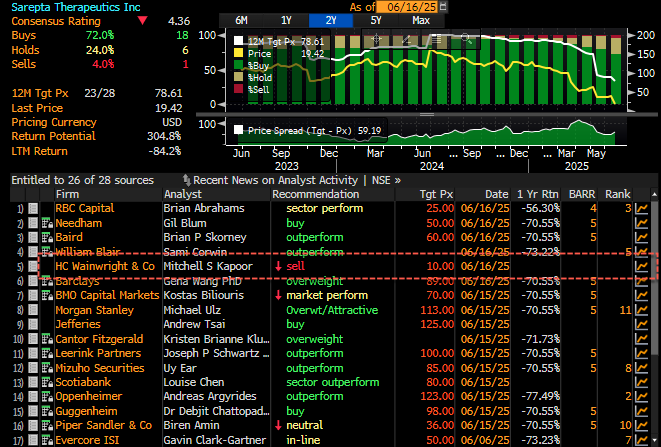Switch chart range to 6M
Screen dimensions: 661x447
(241, 20)
